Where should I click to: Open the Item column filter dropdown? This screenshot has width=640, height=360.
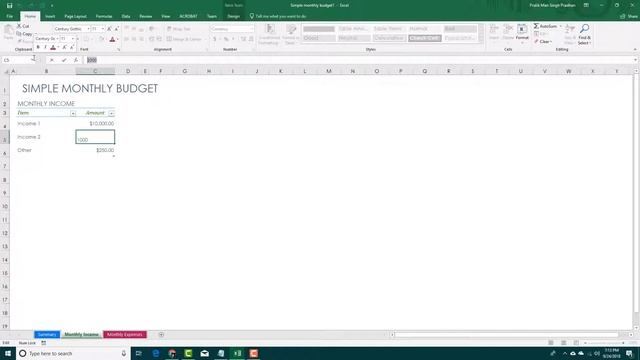coord(73,113)
